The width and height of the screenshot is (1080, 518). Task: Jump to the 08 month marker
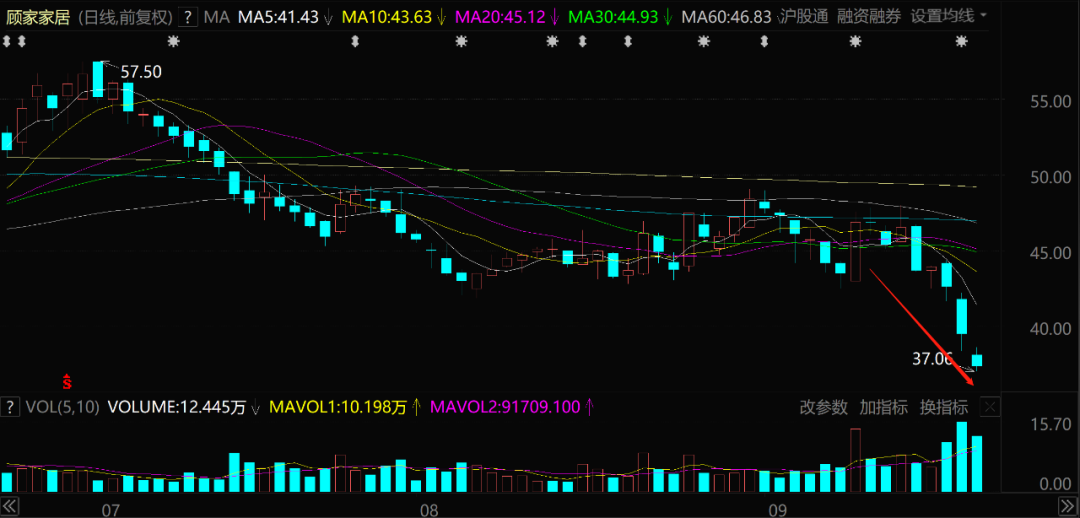(429, 510)
